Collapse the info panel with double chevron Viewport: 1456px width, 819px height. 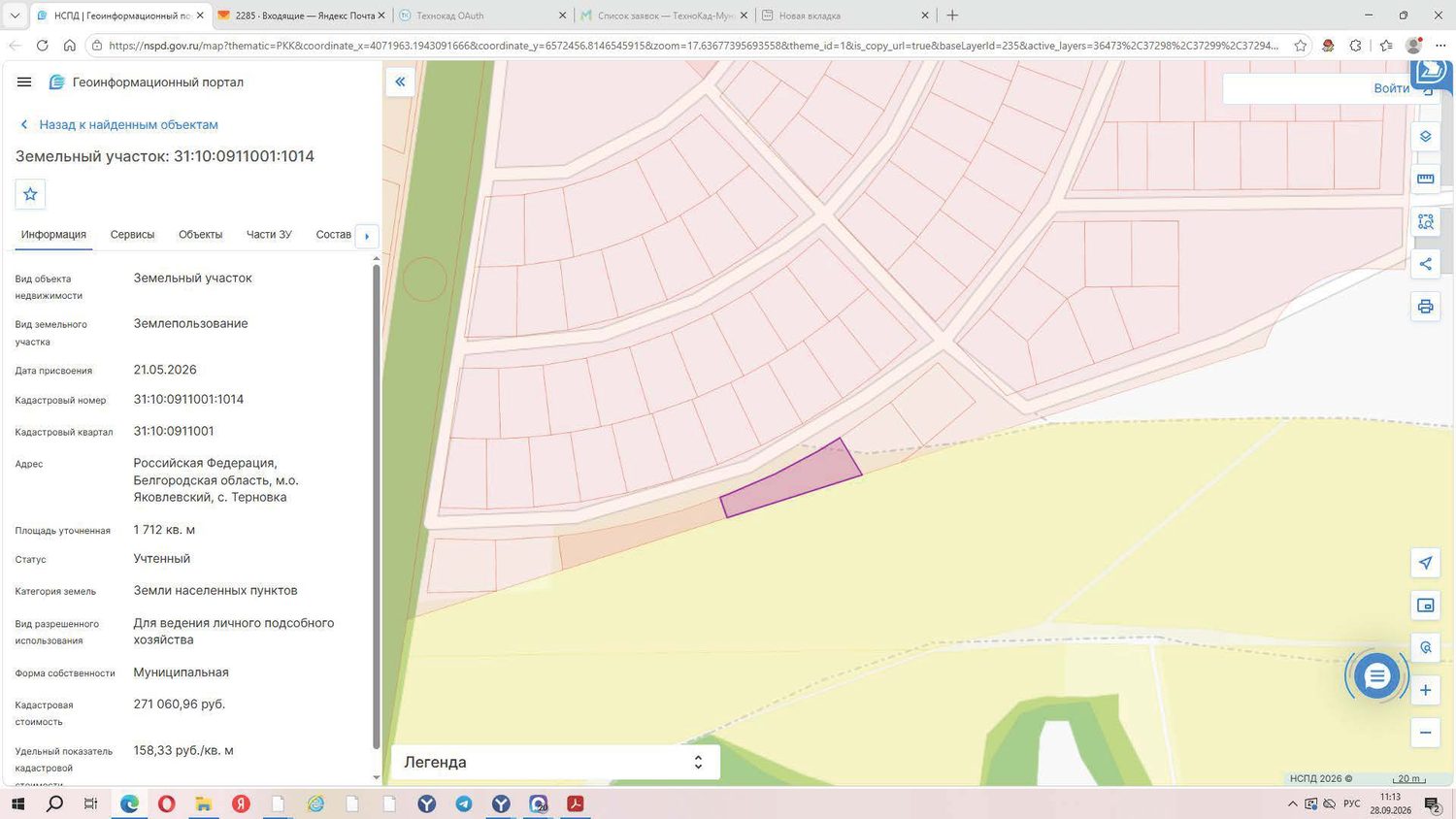(400, 82)
